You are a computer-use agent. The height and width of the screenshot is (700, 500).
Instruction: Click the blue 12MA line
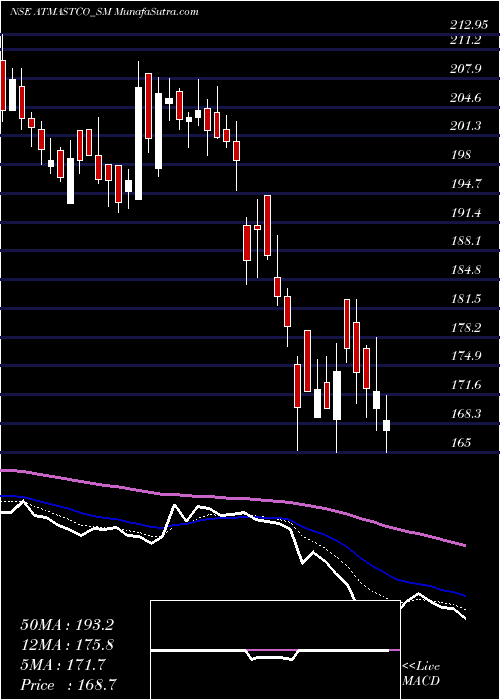pyautogui.click(x=232, y=517)
